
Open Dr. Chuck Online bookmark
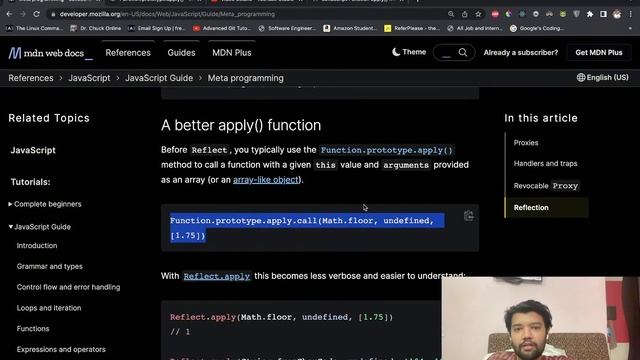pos(96,28)
